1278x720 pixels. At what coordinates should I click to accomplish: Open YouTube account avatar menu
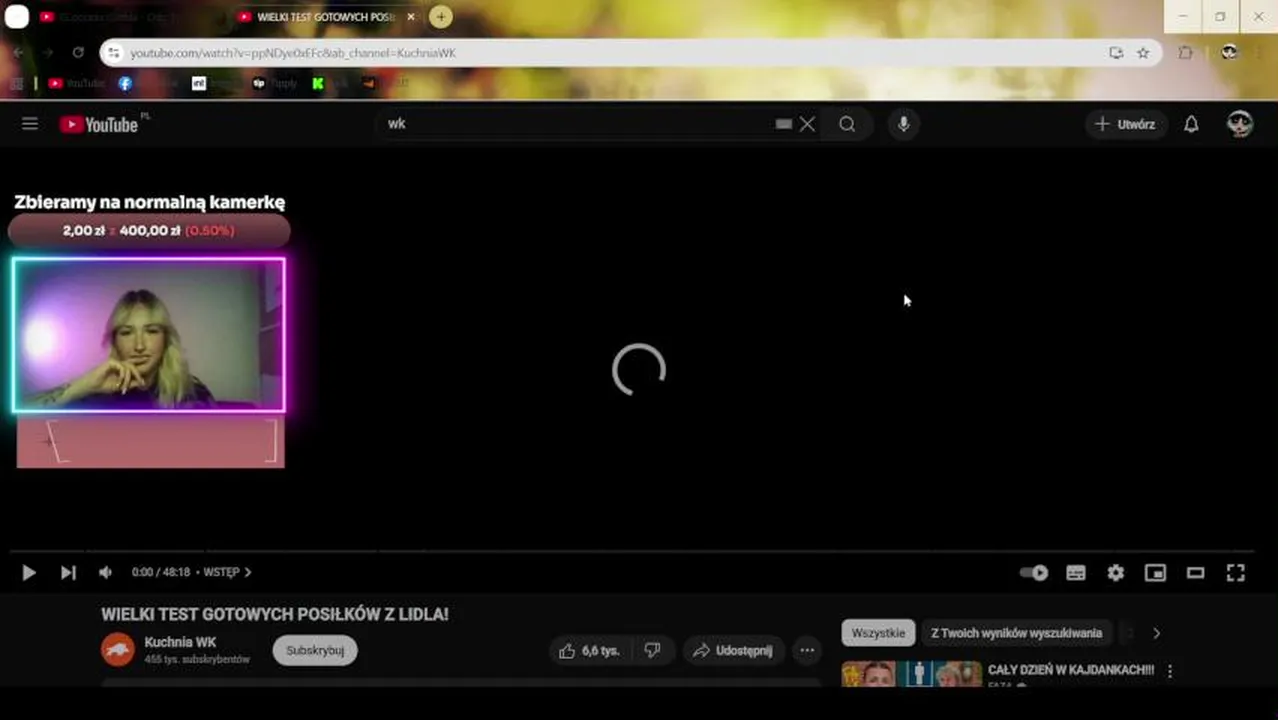point(1240,124)
